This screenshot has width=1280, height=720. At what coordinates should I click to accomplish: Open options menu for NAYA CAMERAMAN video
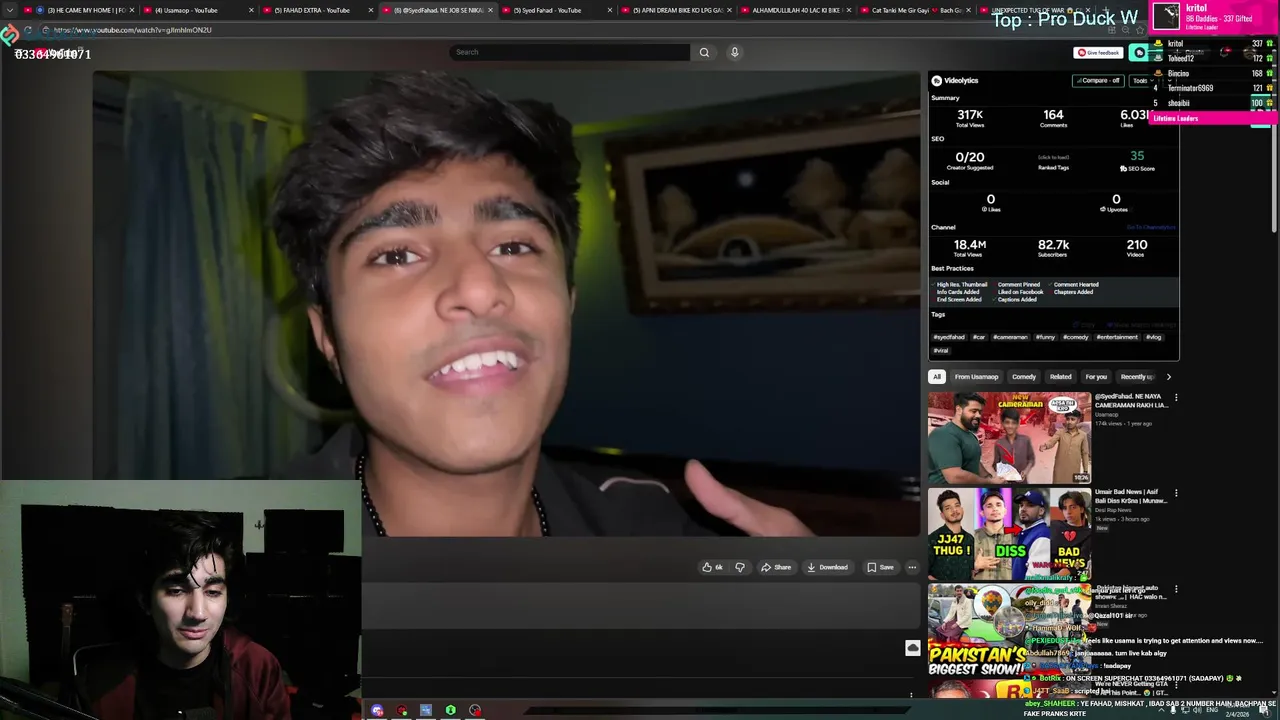click(1176, 398)
